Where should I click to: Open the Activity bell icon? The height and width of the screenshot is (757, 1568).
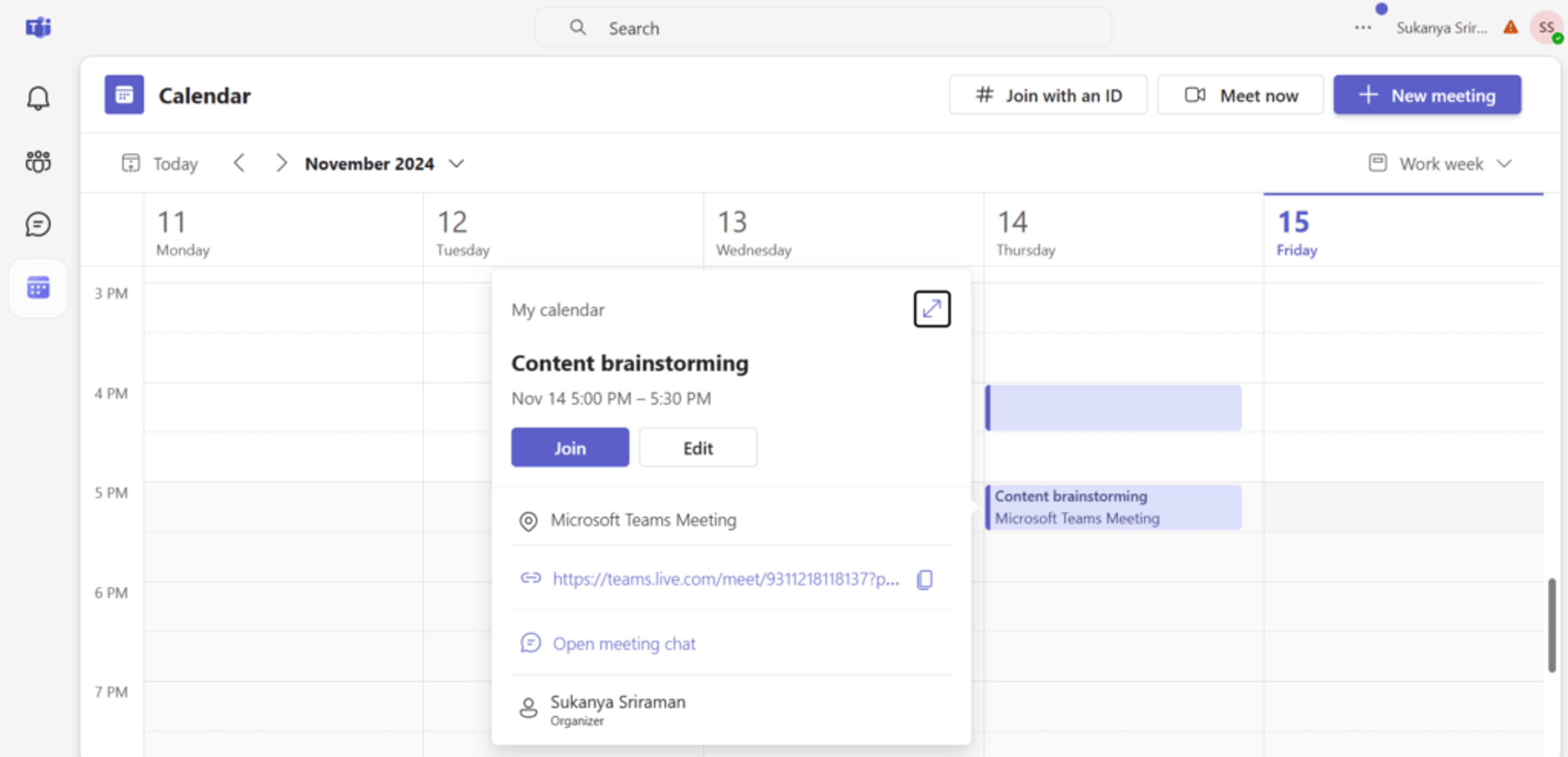(x=38, y=98)
